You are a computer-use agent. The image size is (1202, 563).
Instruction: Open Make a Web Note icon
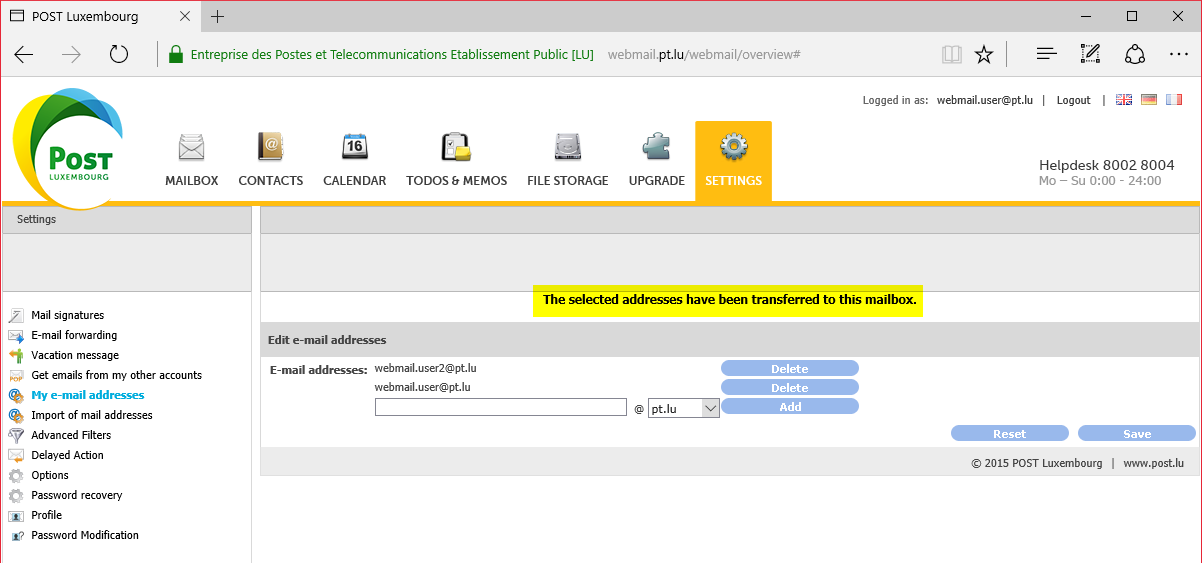click(x=1090, y=54)
